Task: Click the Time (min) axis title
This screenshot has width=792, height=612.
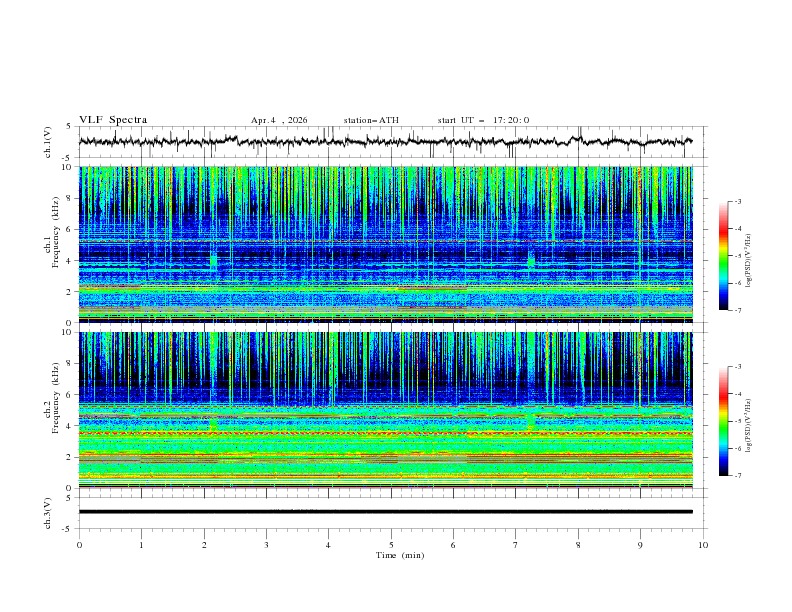Action: (400, 555)
